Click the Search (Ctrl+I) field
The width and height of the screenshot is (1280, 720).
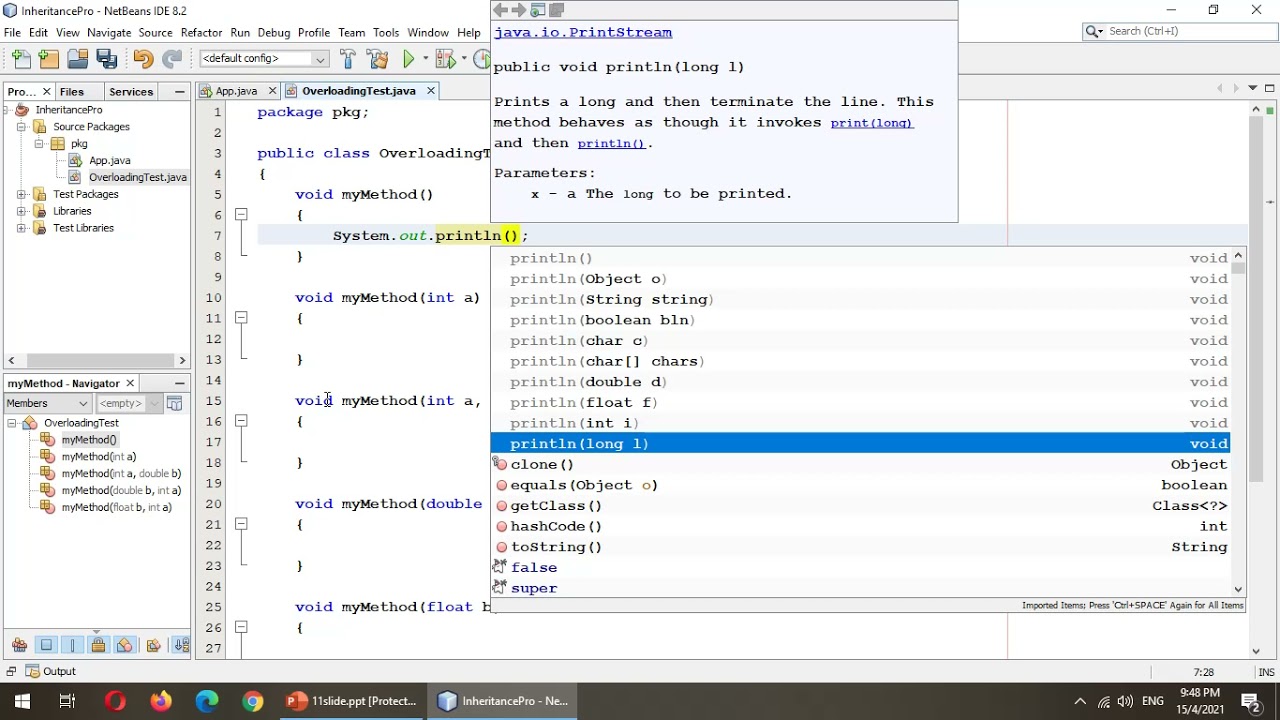tap(1178, 31)
